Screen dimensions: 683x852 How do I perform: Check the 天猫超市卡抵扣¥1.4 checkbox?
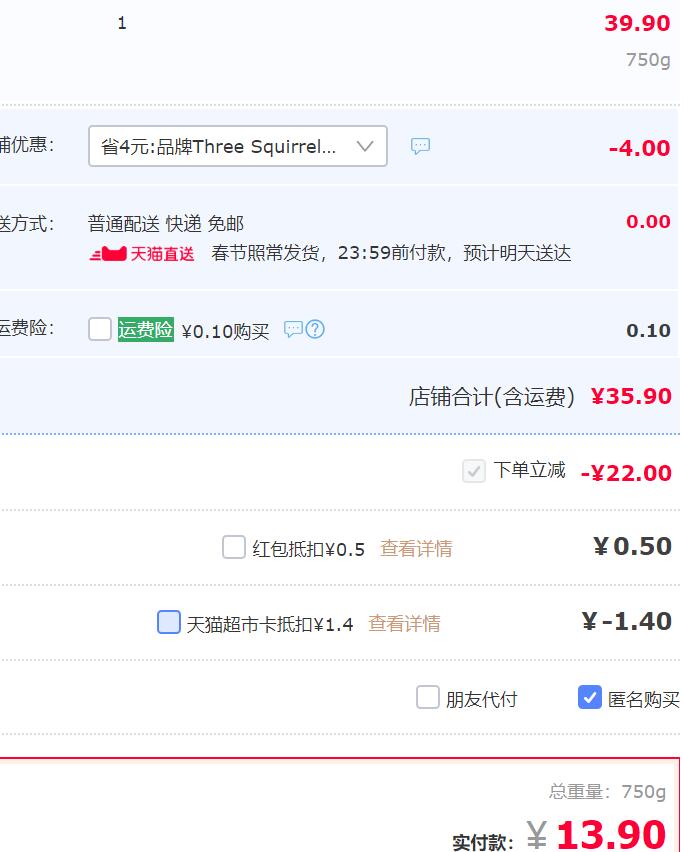click(x=168, y=622)
